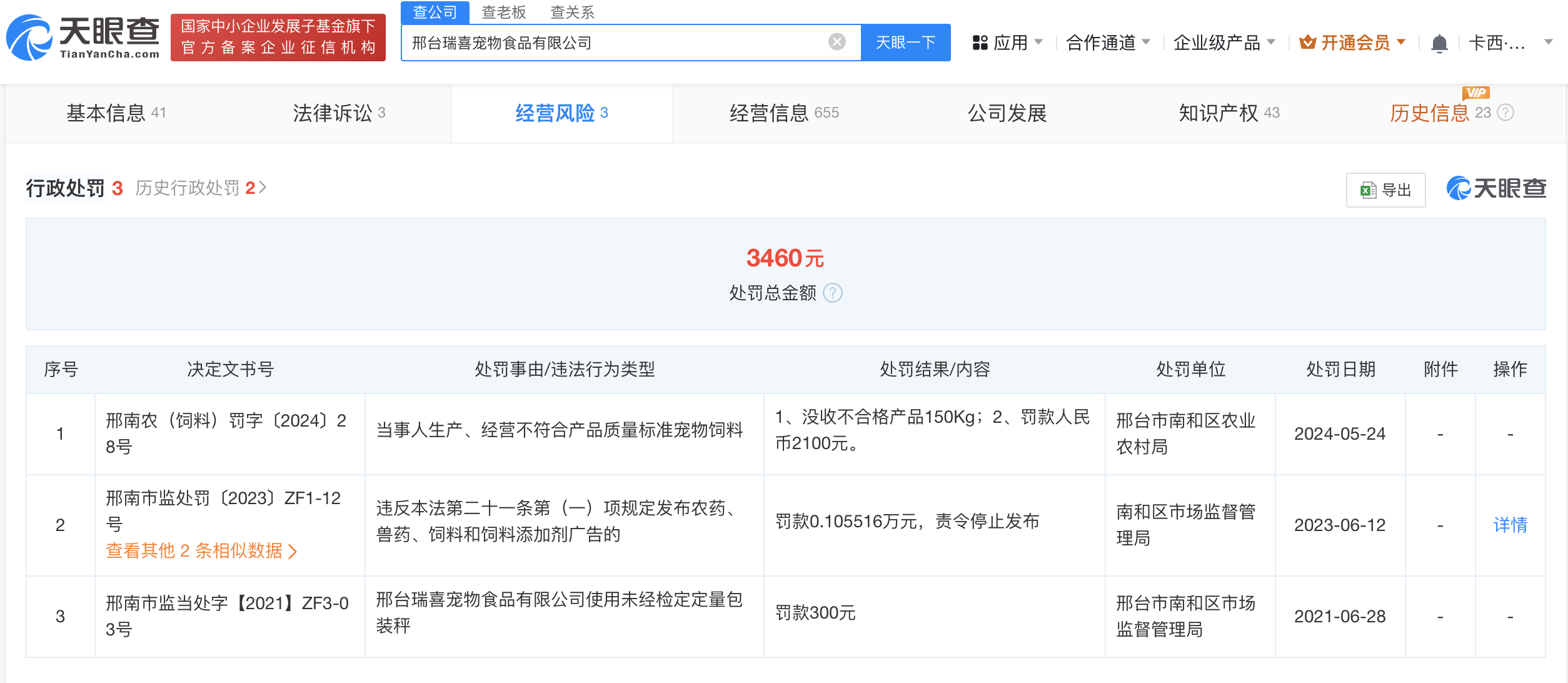Screen dimensions: 1568x683
Task: Click the red 国家中小企业发展子基金 banner
Action: [x=278, y=38]
